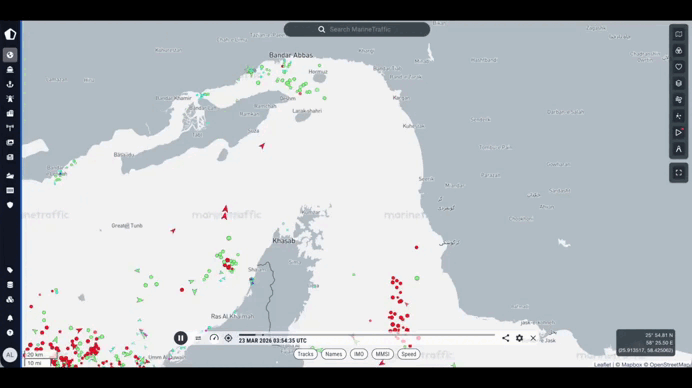The image size is (692, 388).
Task: Open the tag sidebar icon
Action: point(10,270)
